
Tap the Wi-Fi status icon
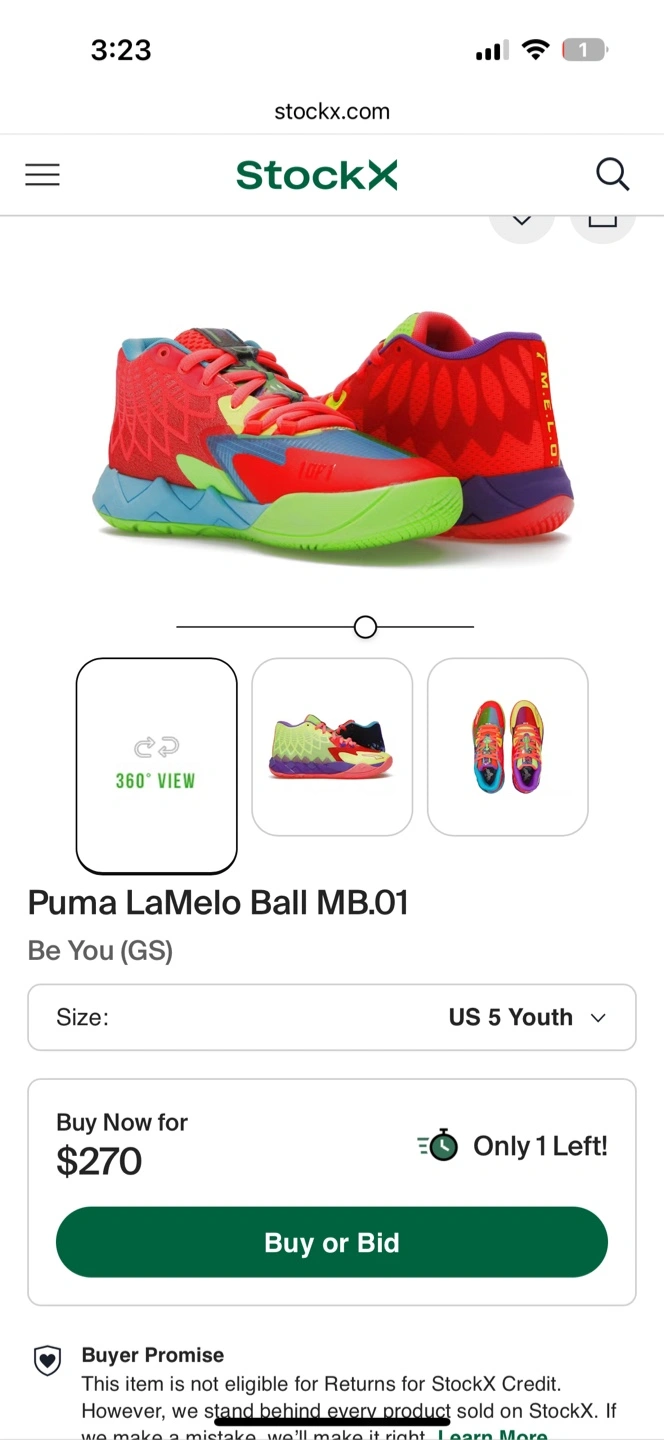536,50
